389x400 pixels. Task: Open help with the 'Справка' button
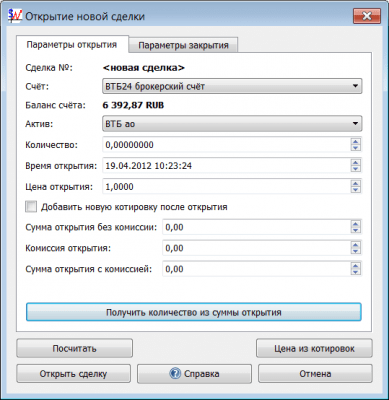pos(194,374)
